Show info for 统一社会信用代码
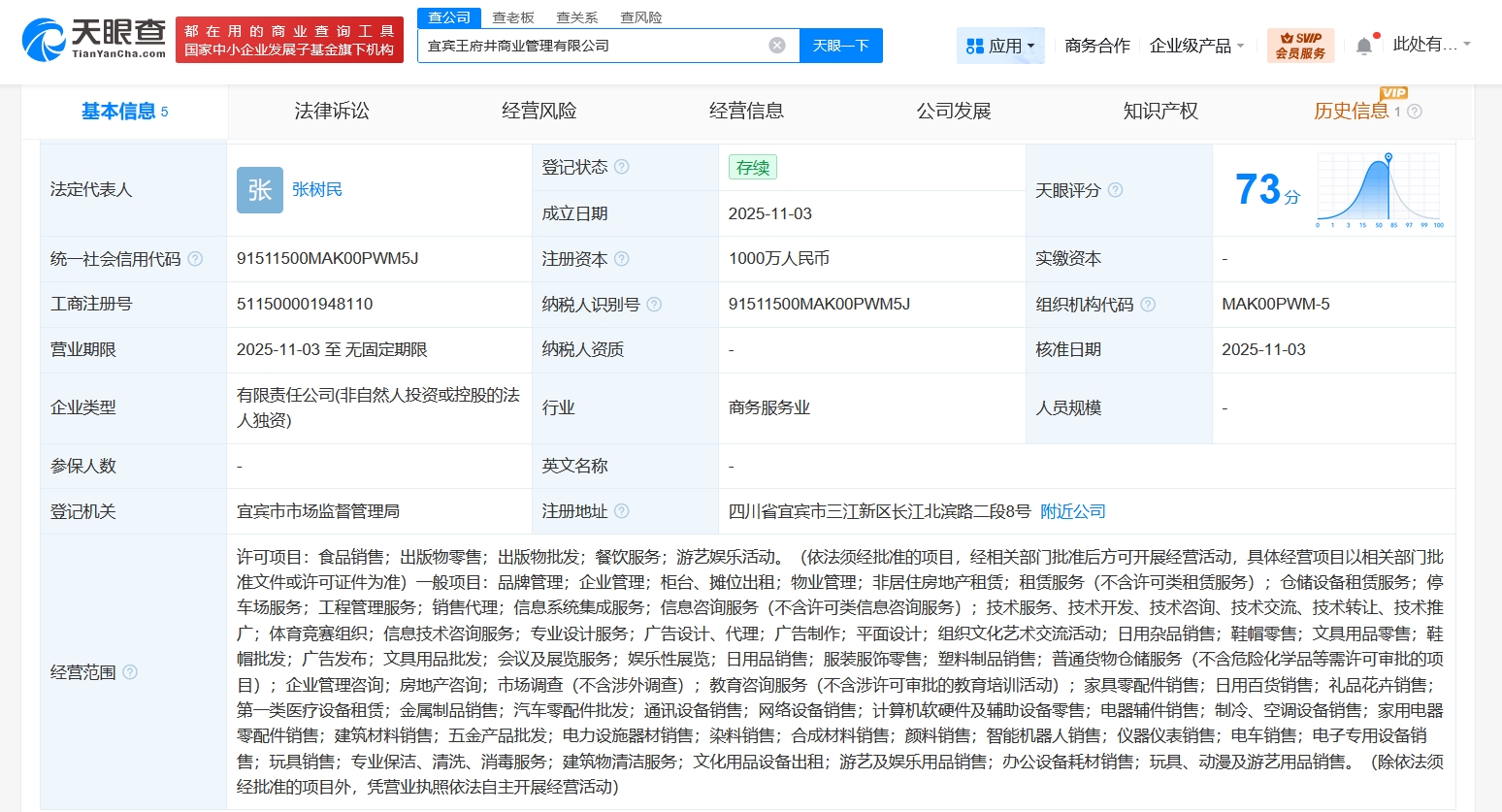1502x812 pixels. pos(195,259)
